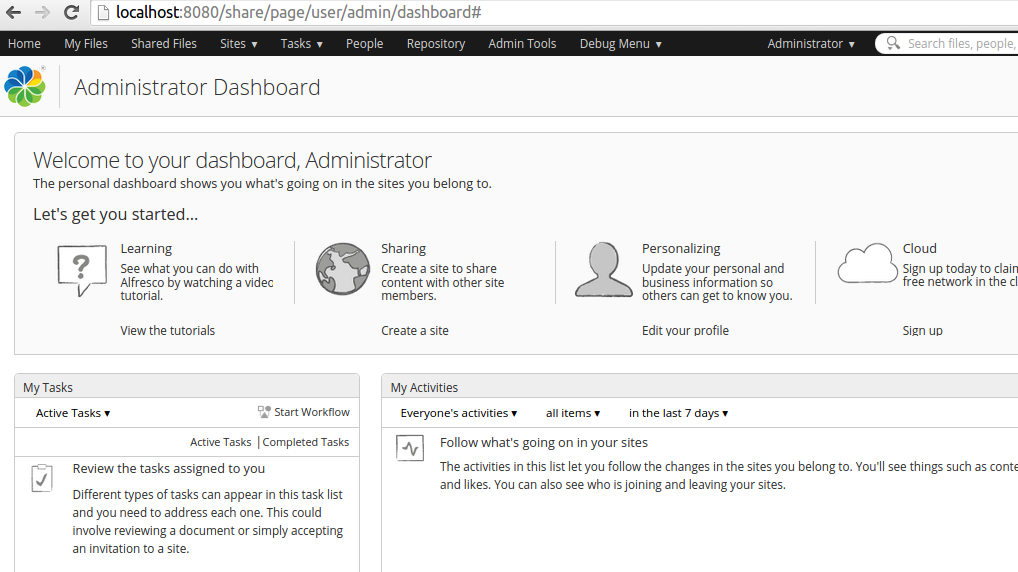The image size is (1018, 572).
Task: Expand the Debug Menu dropdown
Action: 621,44
